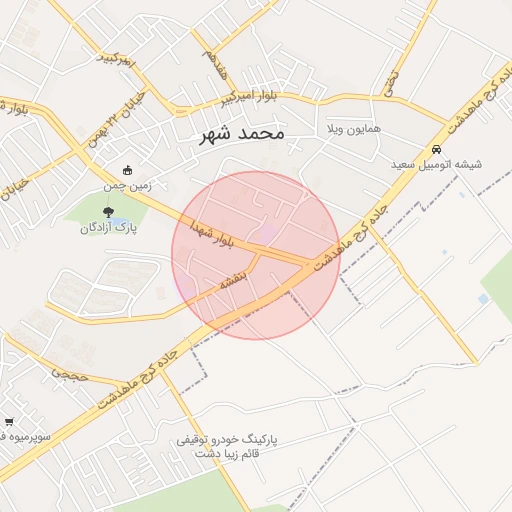Click the red circular highlighted area
Viewport: 512px width, 512px height.
[256, 256]
